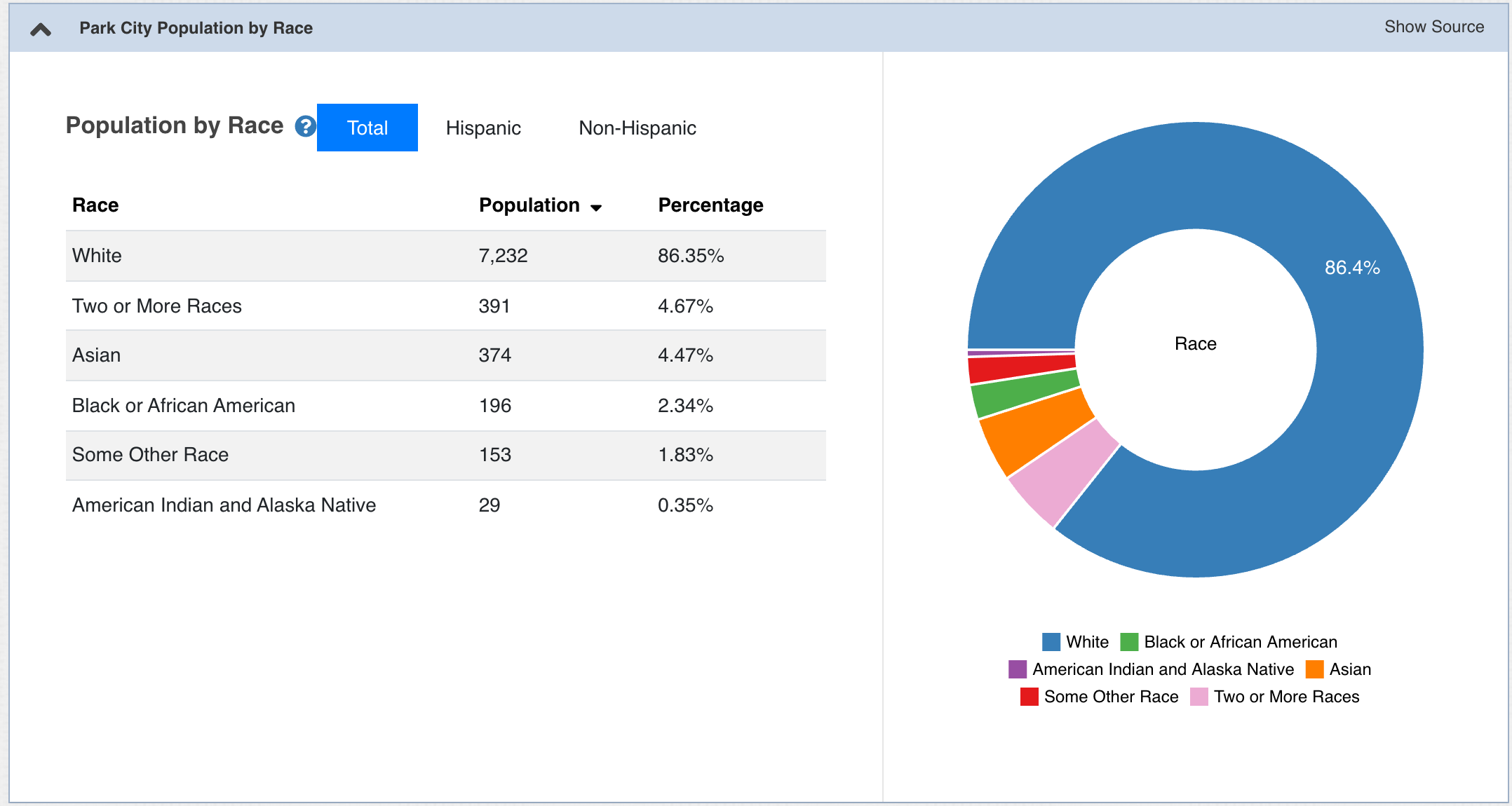Toggle White blue legend swatch
1512x806 pixels.
pos(1051,642)
